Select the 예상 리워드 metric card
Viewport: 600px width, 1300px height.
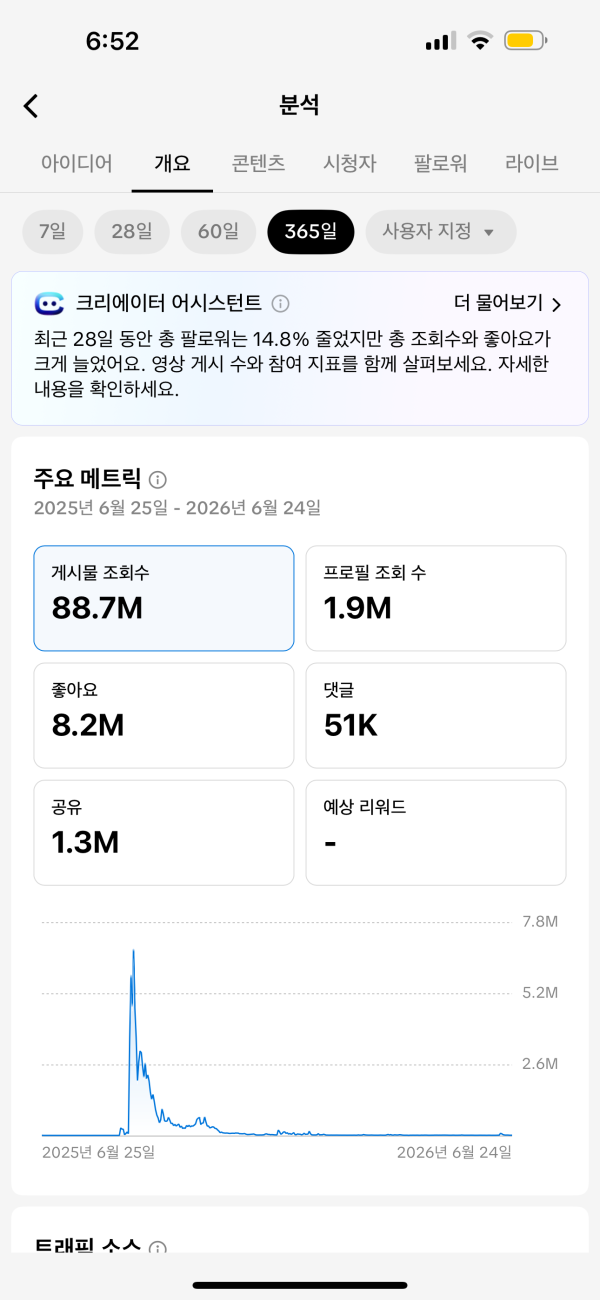(436, 833)
